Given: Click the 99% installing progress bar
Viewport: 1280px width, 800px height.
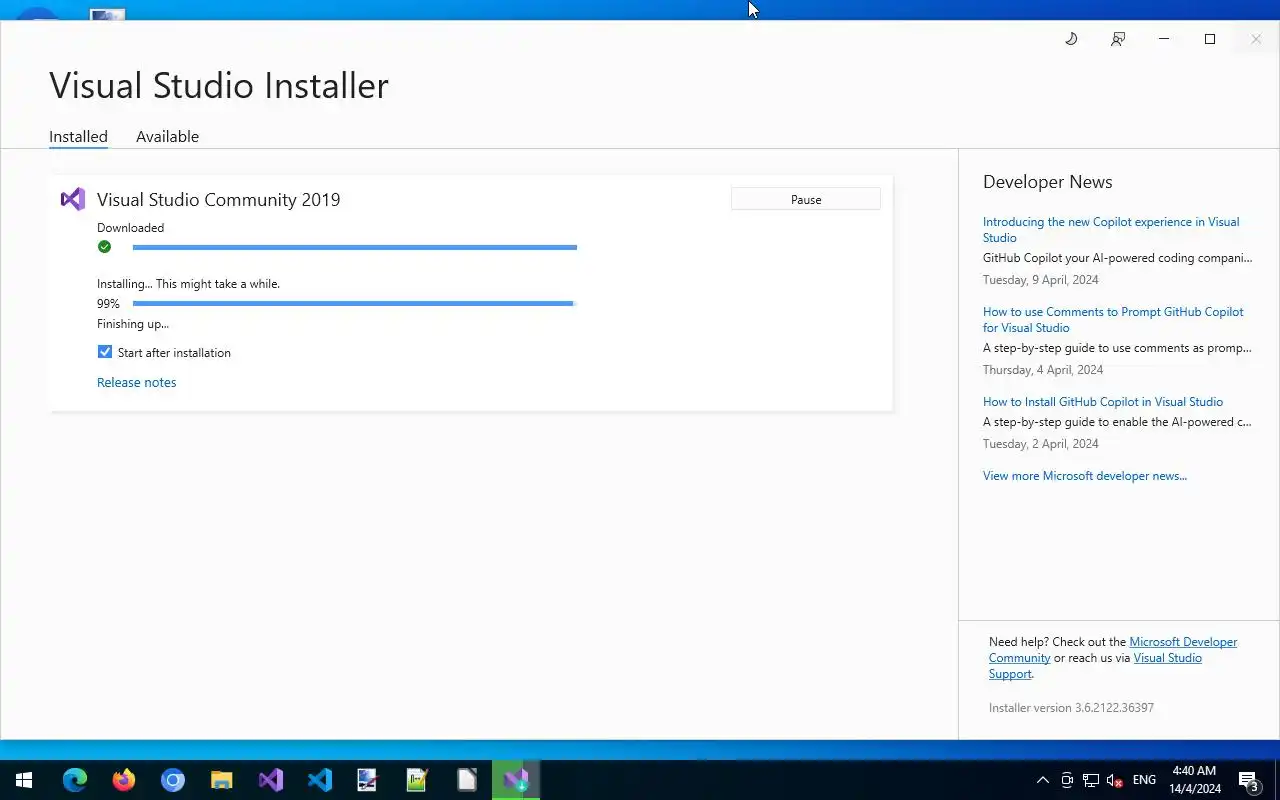Looking at the screenshot, I should tap(355, 303).
